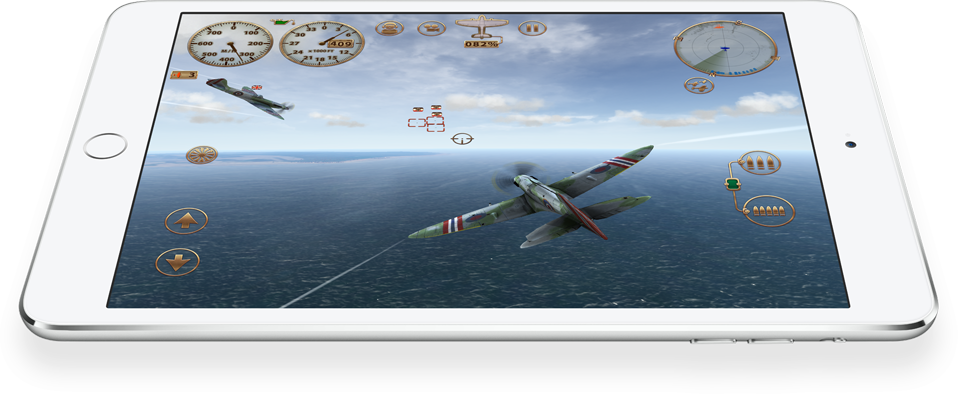Select the aircraft damage status plane icon
The height and width of the screenshot is (394, 958).
coord(482,27)
